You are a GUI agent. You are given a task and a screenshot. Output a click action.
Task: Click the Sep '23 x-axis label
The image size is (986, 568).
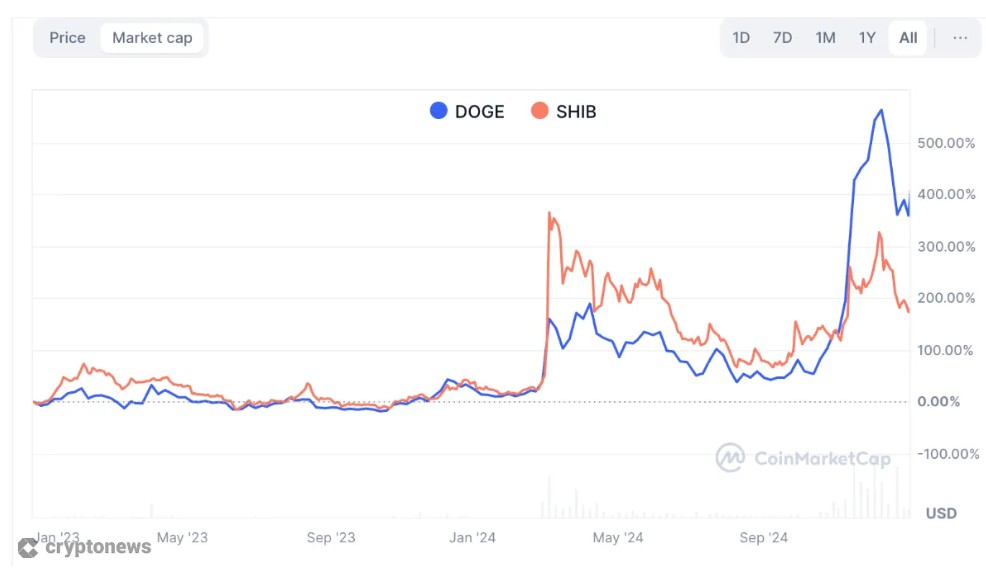tap(332, 538)
